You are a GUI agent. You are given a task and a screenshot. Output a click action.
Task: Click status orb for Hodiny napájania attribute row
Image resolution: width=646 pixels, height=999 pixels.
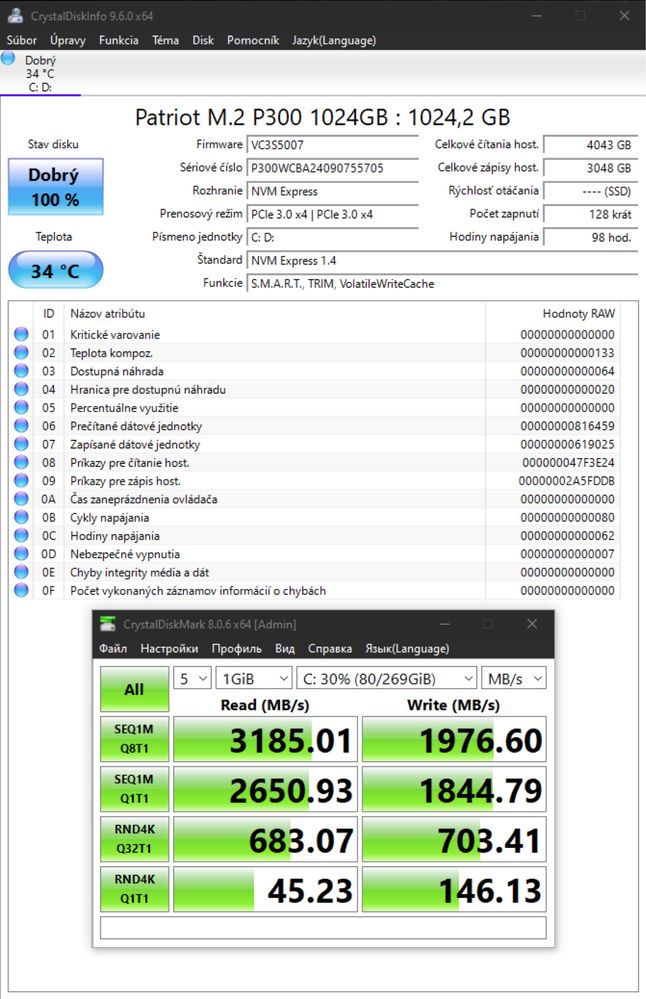21,535
